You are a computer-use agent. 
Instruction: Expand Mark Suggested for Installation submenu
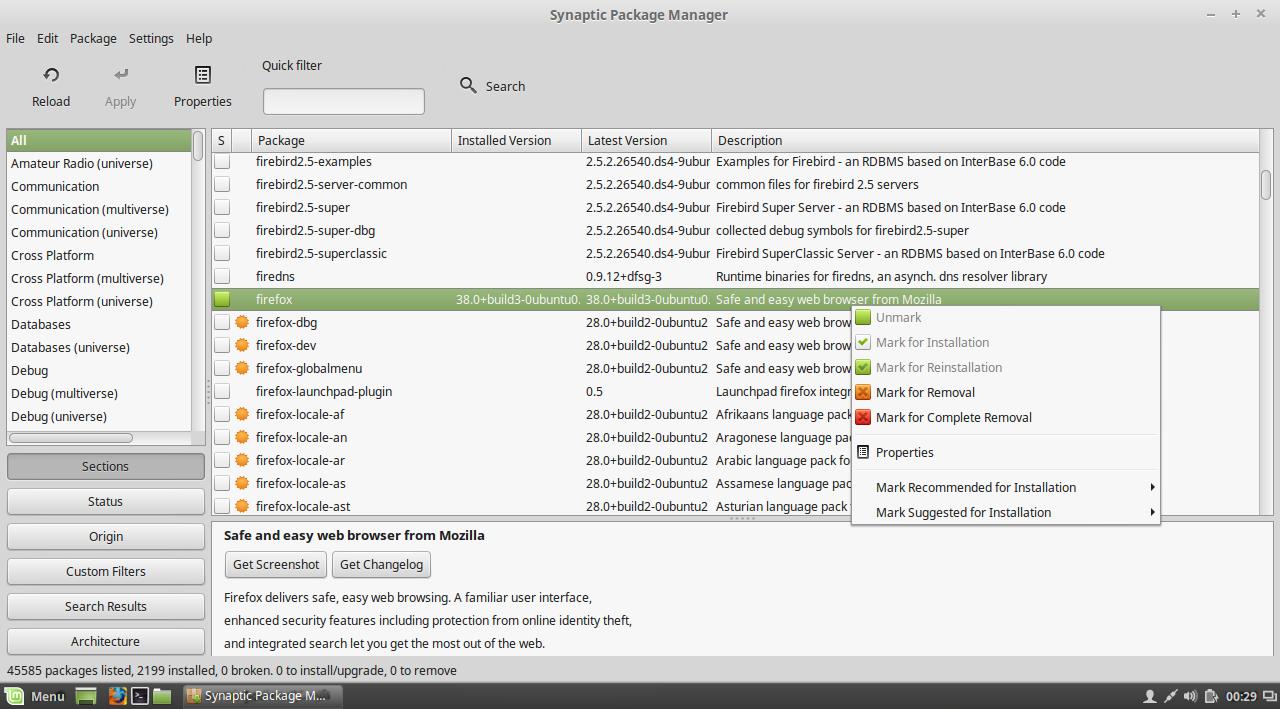(x=1005, y=512)
